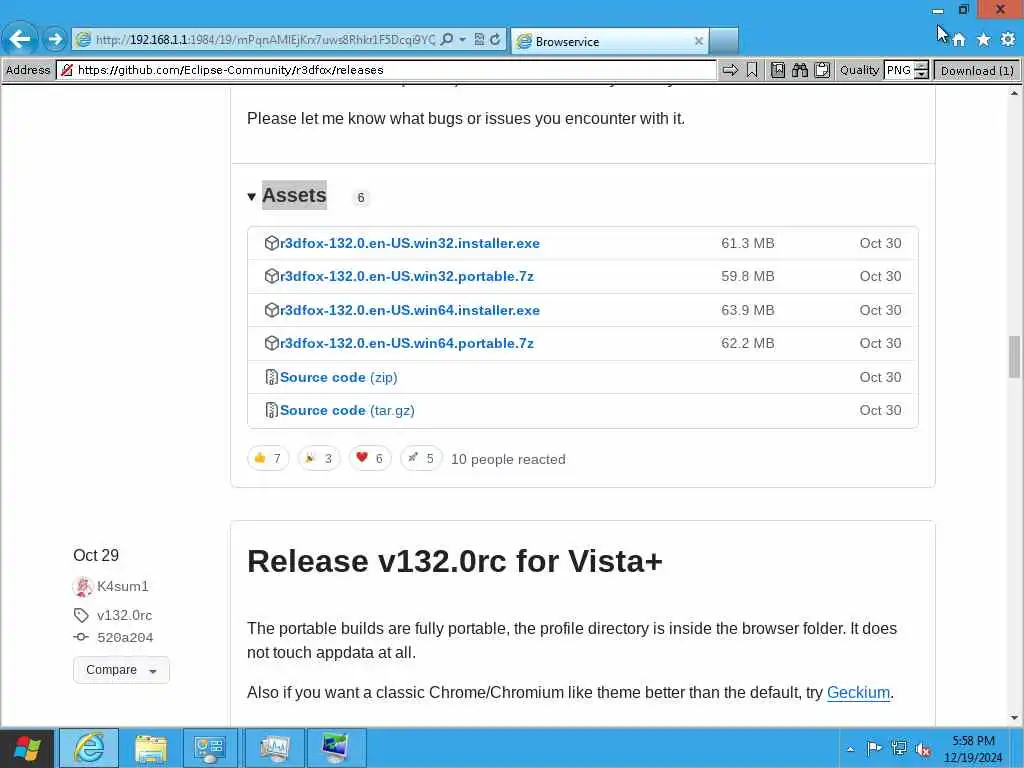The image size is (1024, 768).
Task: Click the 61.3 MB size text
Action: pyautogui.click(x=748, y=244)
